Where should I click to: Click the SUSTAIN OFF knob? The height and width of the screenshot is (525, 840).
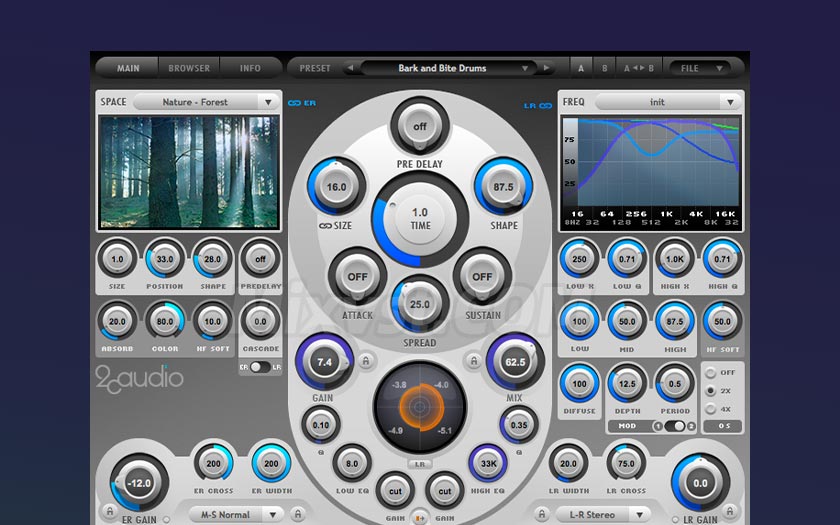[482, 276]
